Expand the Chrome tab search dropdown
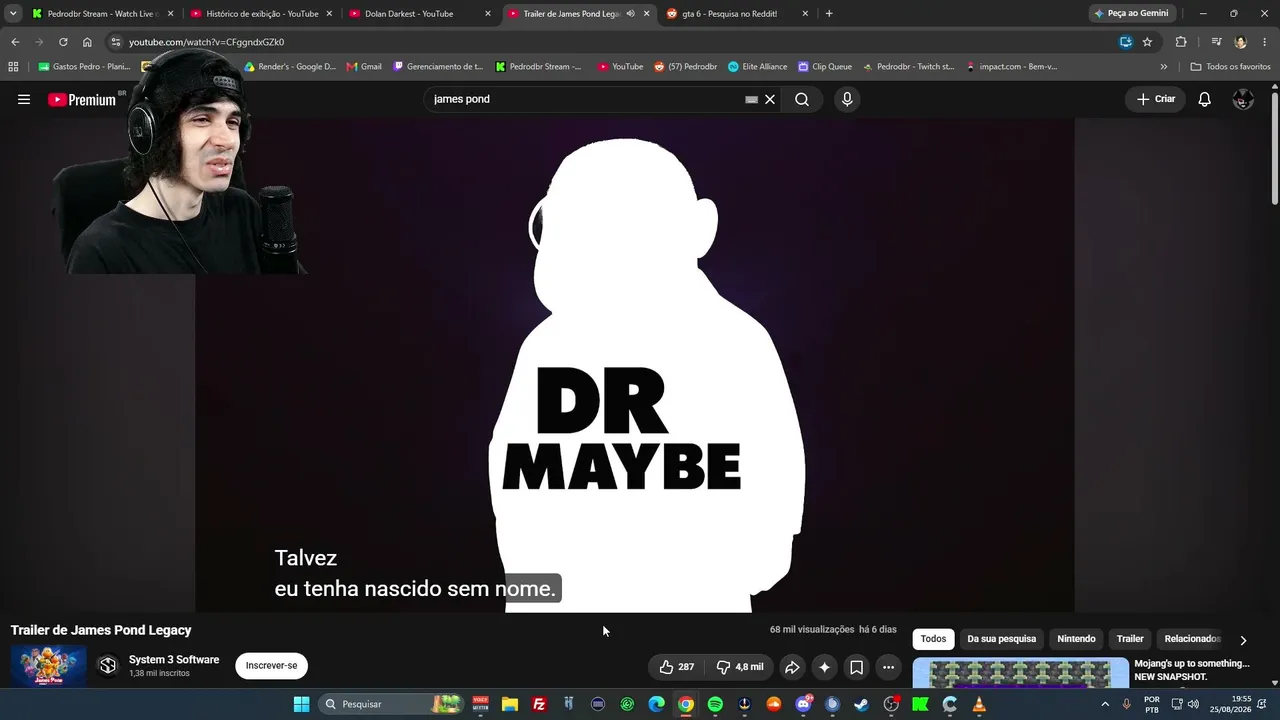Screen dimensions: 1280x720 pos(13,14)
